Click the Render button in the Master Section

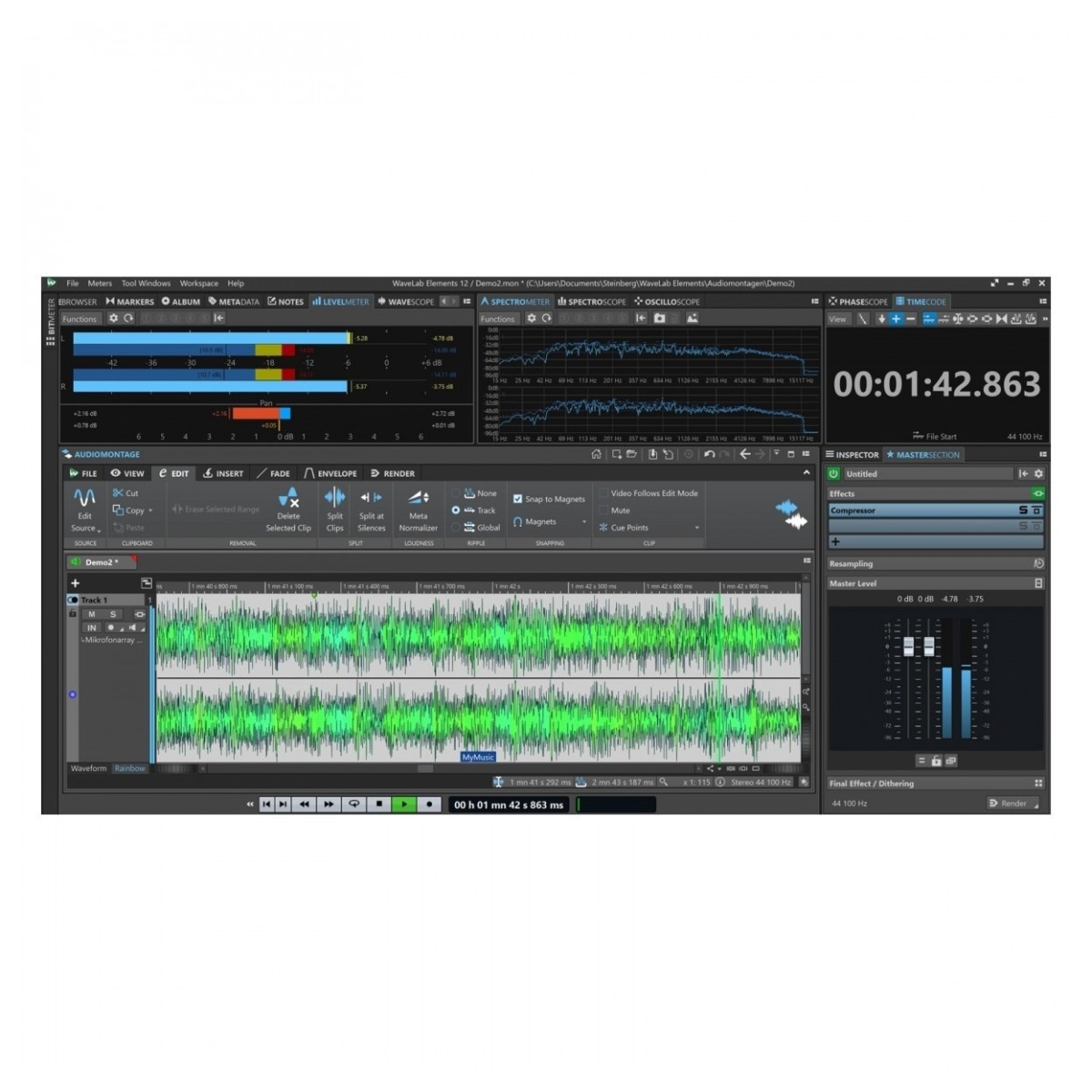pos(1012,804)
